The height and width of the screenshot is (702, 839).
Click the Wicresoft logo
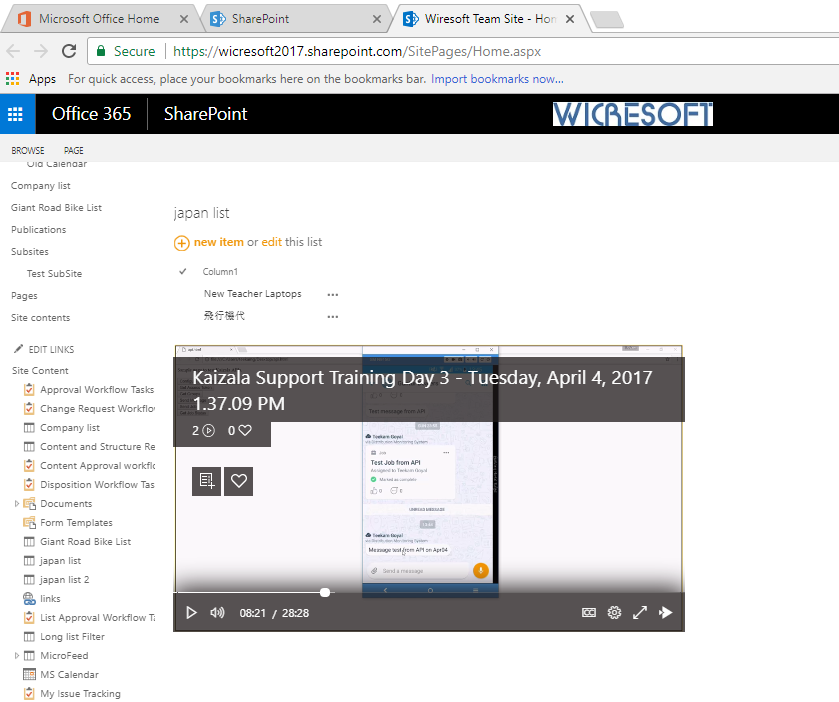click(632, 114)
